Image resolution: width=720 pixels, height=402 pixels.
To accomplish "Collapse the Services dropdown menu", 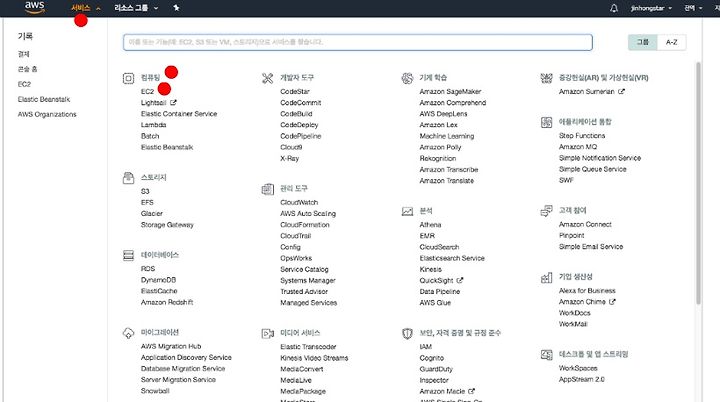I will 85,8.
